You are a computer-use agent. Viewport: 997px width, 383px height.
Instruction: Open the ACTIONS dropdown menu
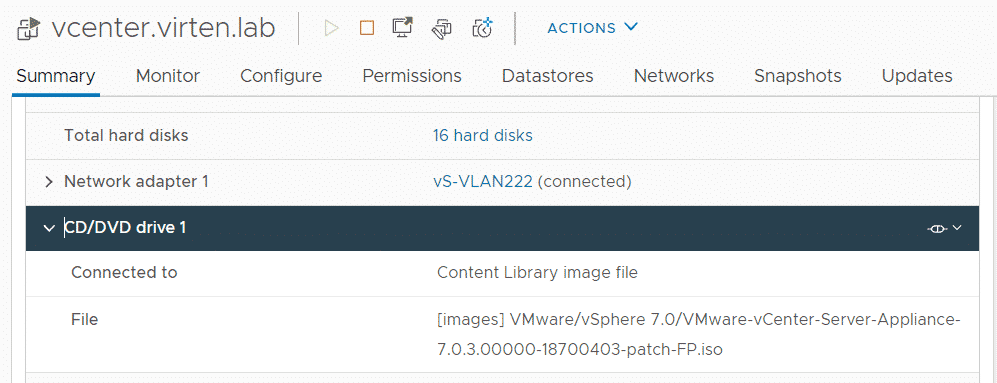(592, 27)
